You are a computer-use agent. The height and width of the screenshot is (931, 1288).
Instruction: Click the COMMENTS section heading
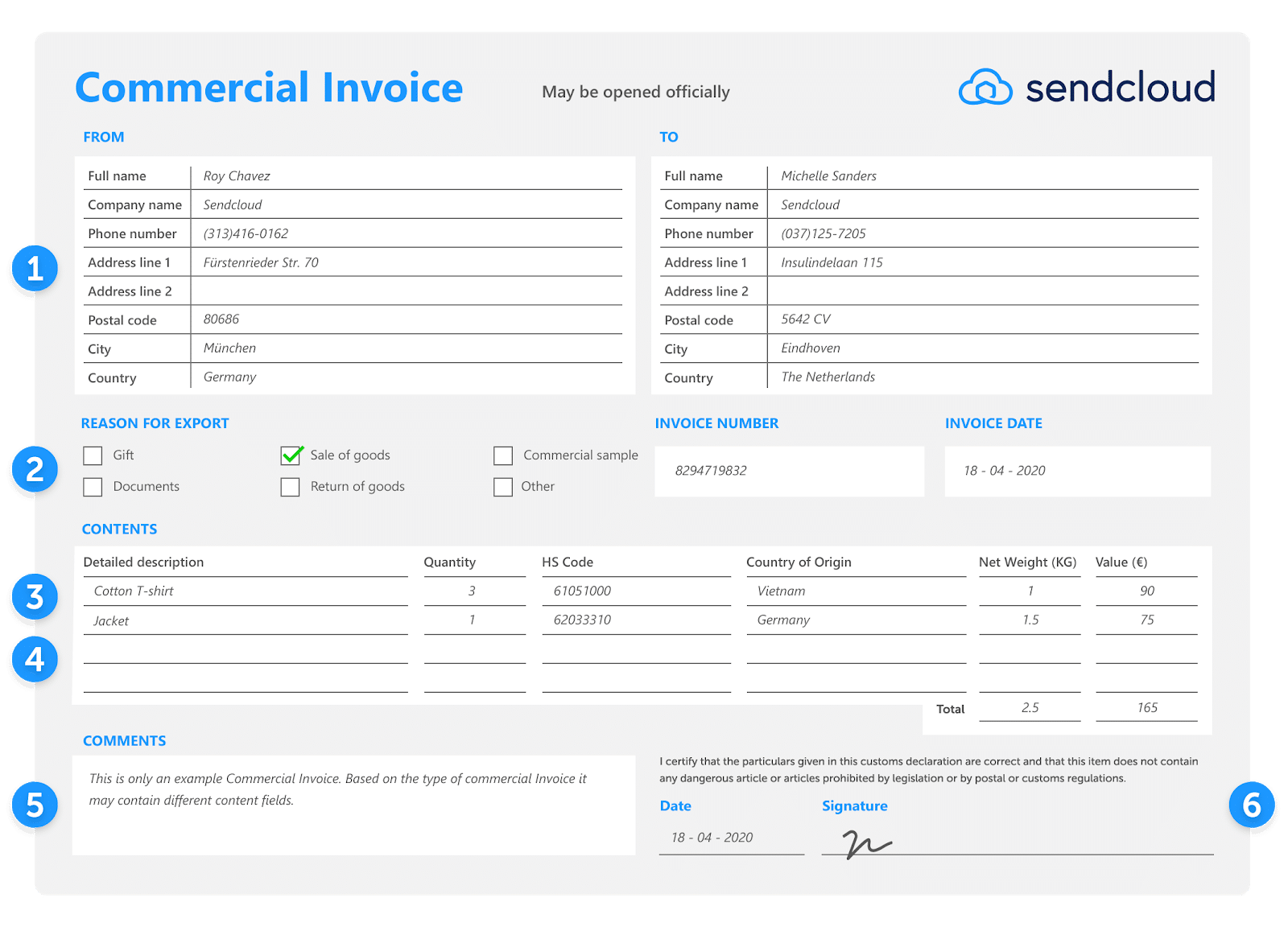(124, 740)
